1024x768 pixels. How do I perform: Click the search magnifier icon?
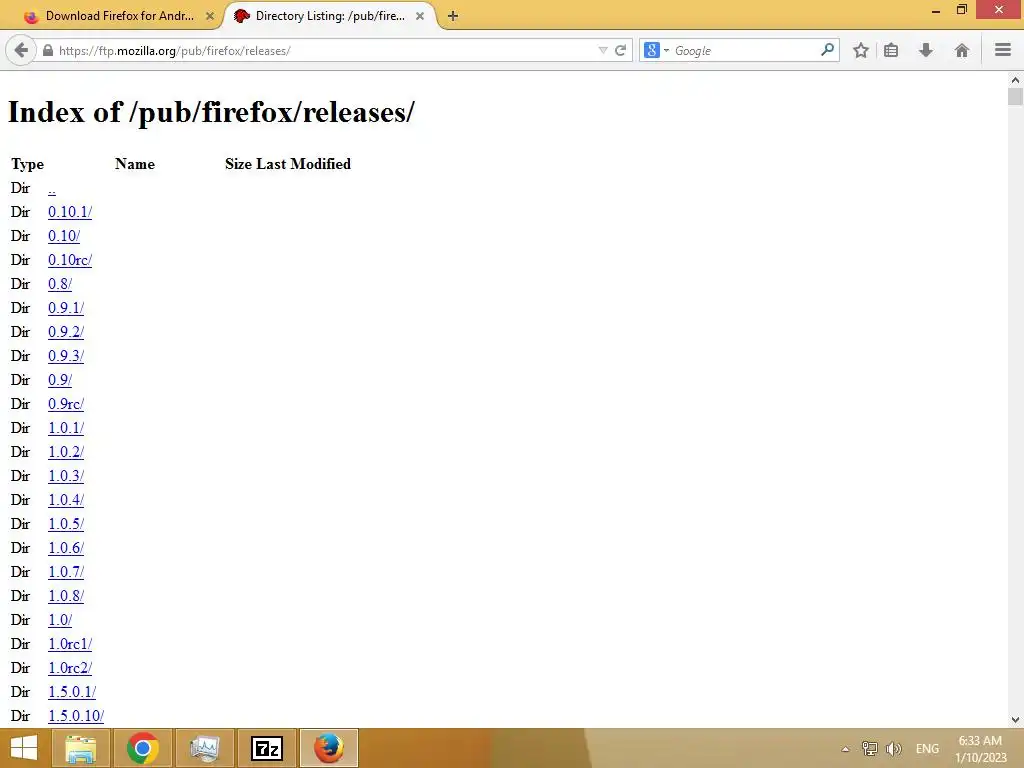pyautogui.click(x=827, y=50)
